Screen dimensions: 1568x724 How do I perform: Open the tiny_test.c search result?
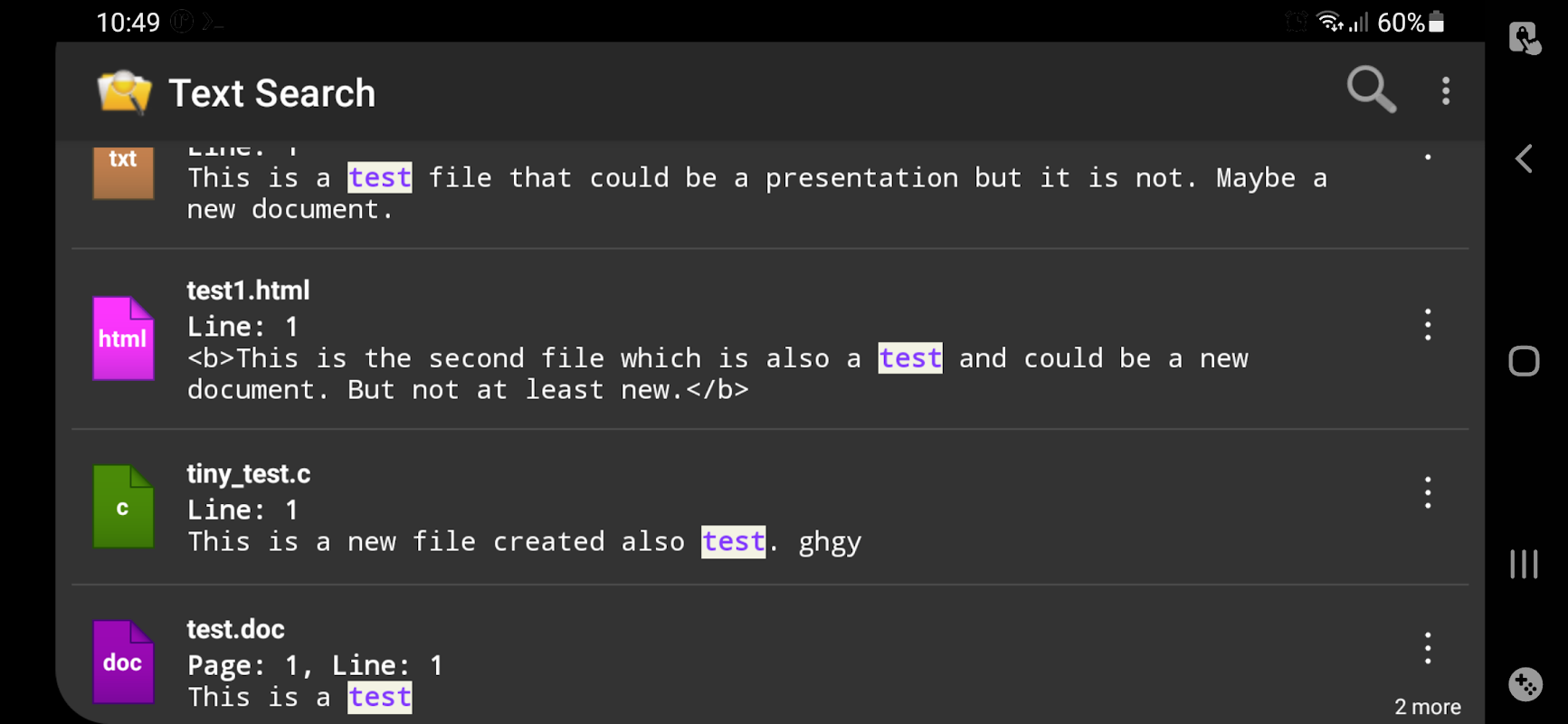click(x=770, y=508)
